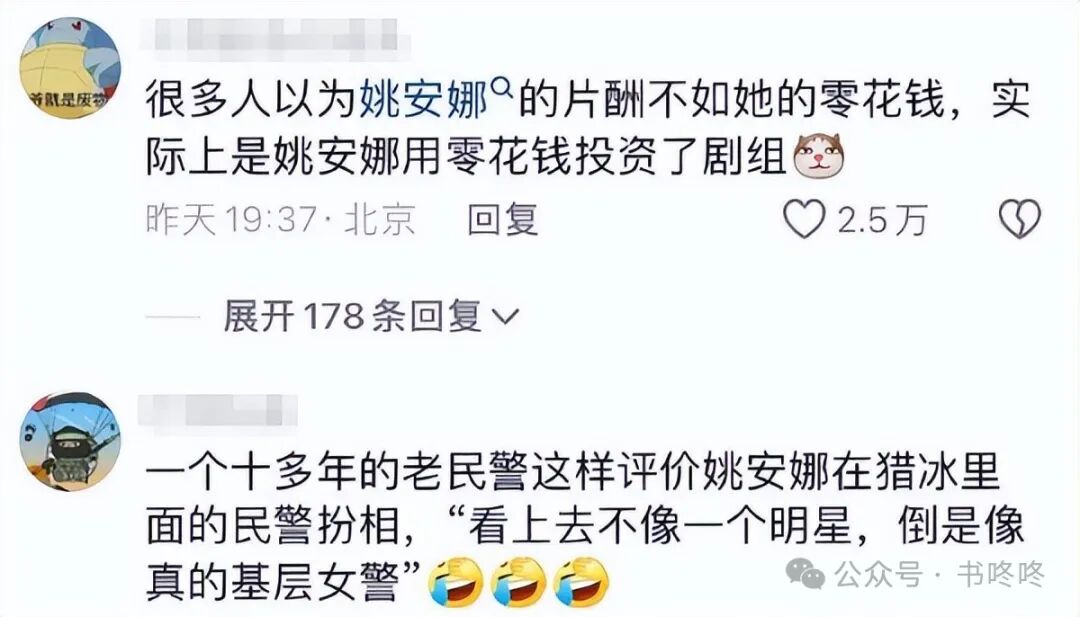Reply to the first comment via 回复
The image size is (1080, 617).
(503, 220)
